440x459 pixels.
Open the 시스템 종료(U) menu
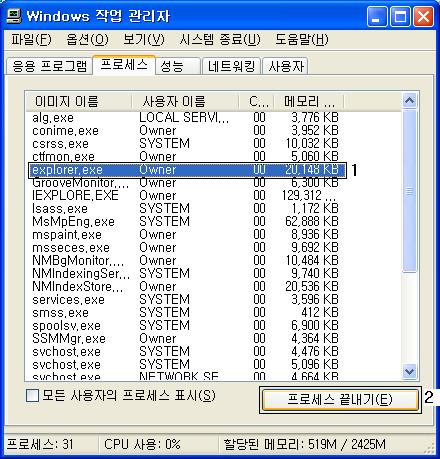[x=220, y=40]
